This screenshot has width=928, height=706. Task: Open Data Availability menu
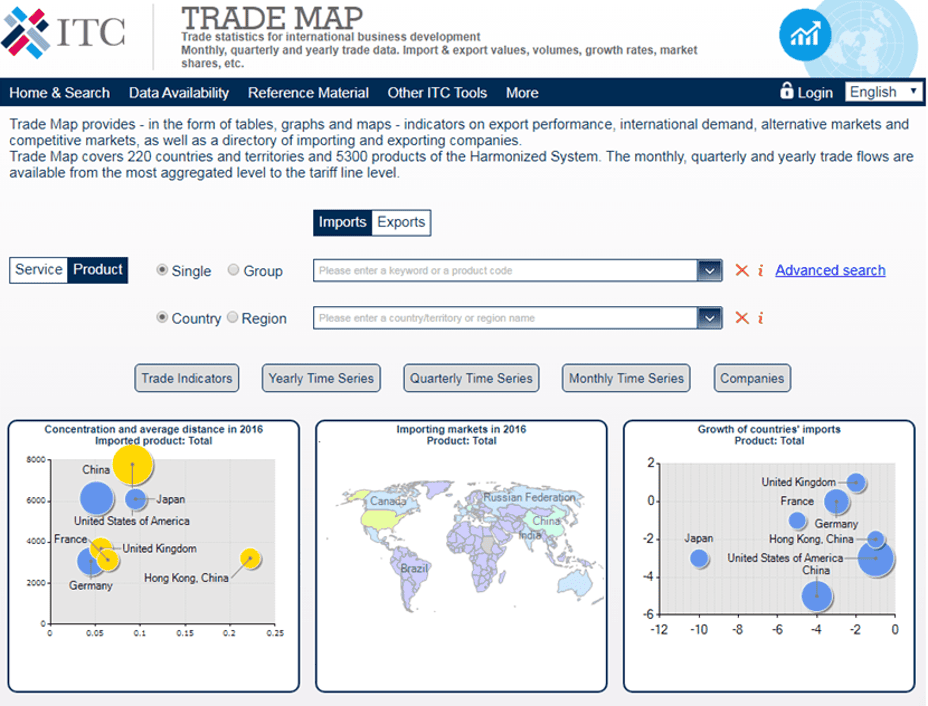[x=179, y=93]
